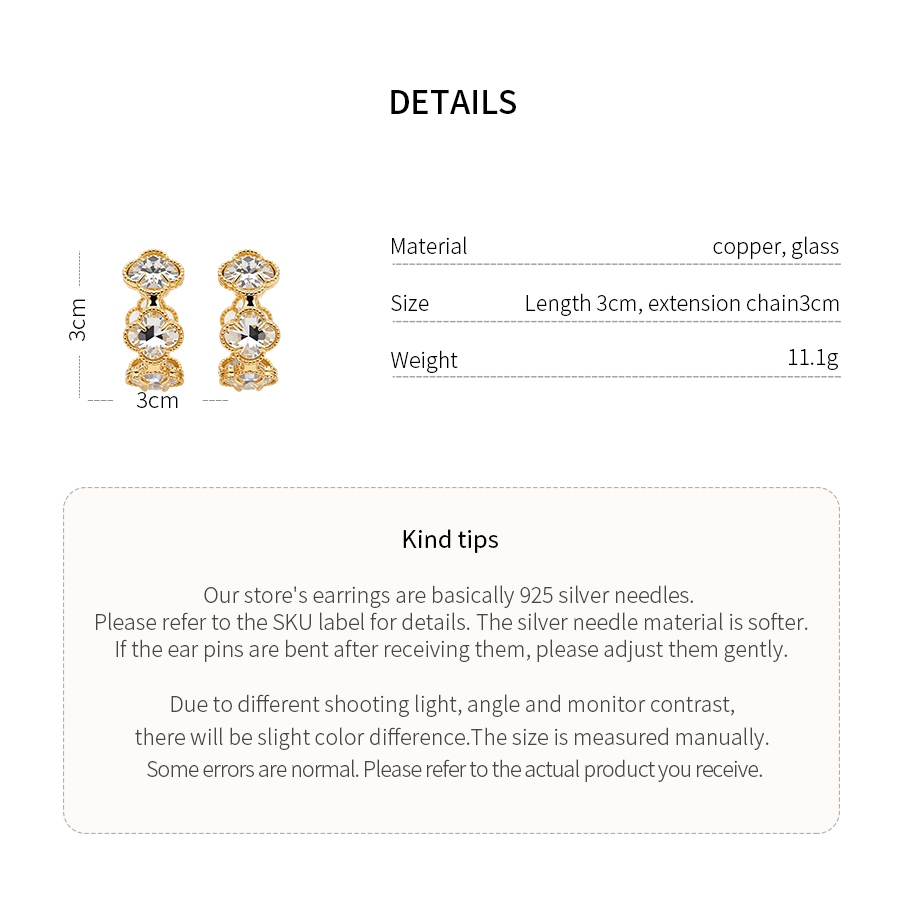
Task: Select the right earring image
Action: (x=249, y=320)
